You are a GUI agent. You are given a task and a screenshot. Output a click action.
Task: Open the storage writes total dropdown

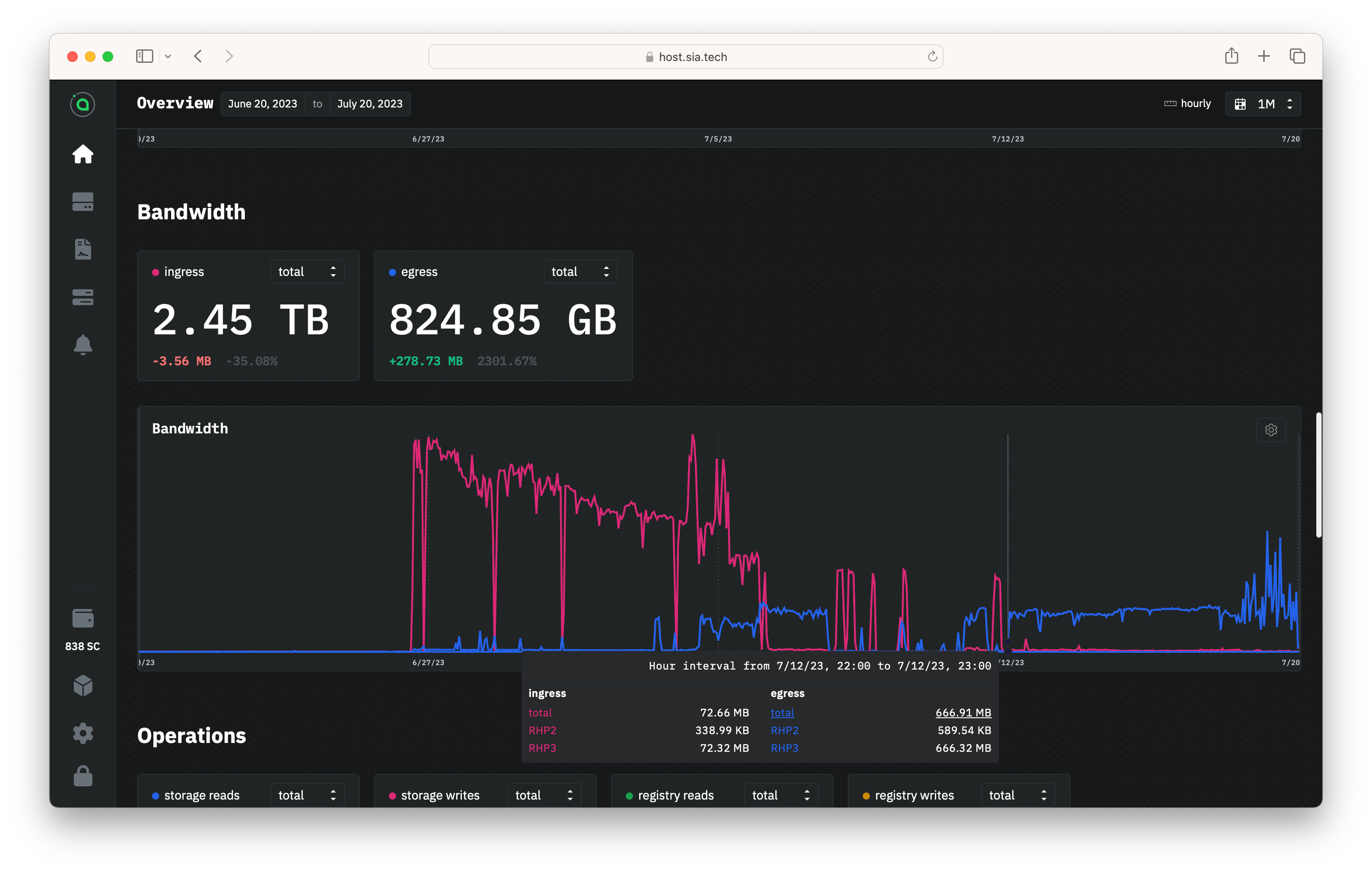[544, 795]
